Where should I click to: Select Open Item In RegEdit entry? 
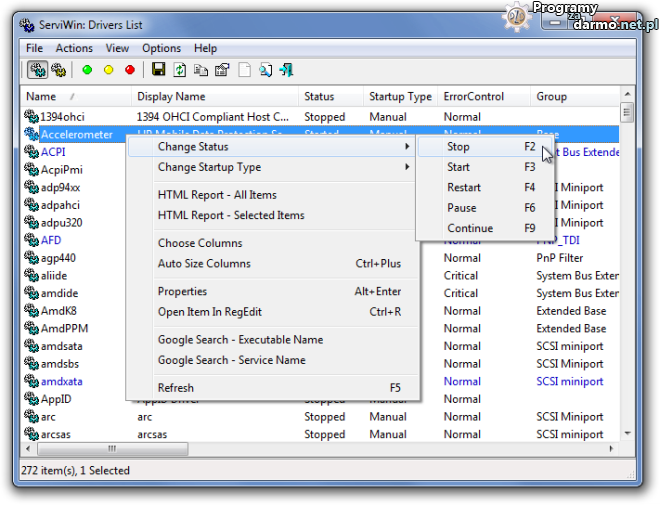click(x=208, y=312)
